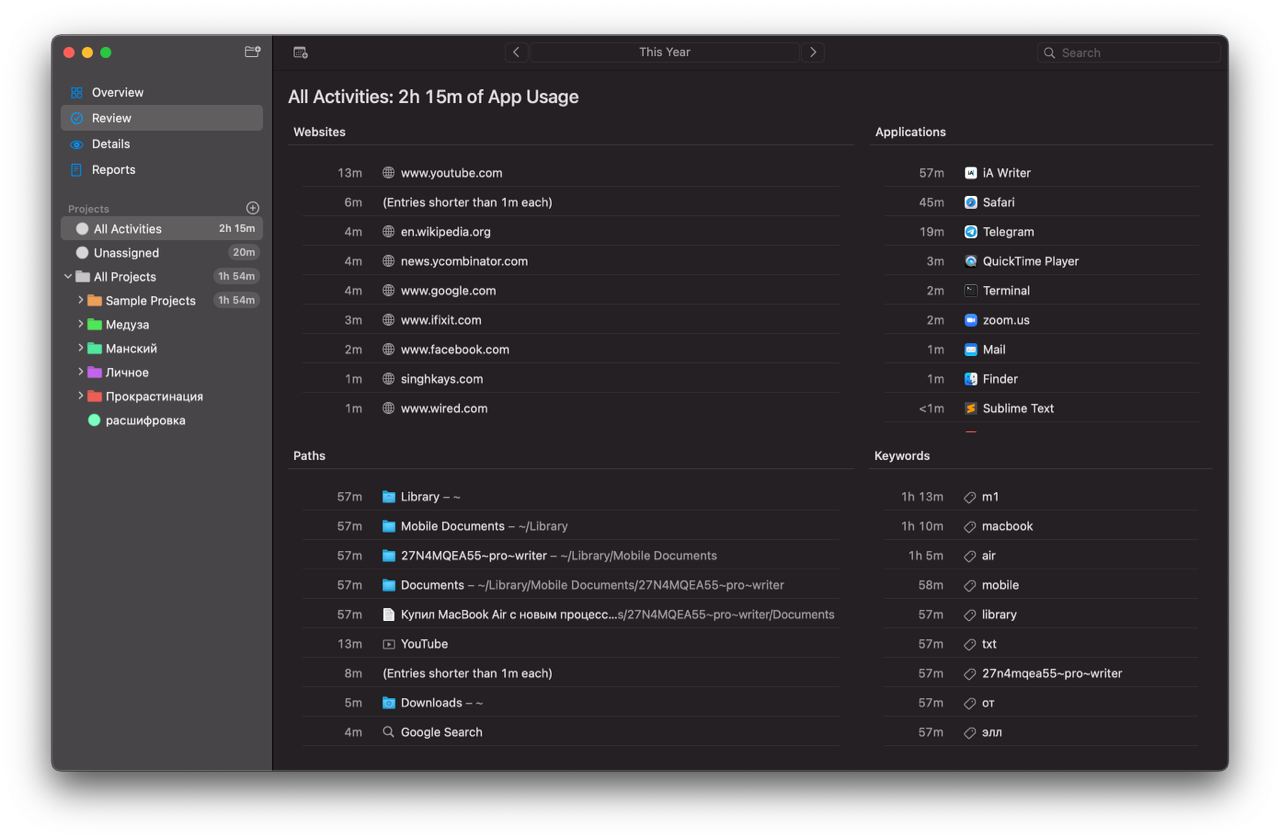Viewport: 1280px width, 839px height.
Task: Click the iA Writer app icon
Action: tap(970, 173)
